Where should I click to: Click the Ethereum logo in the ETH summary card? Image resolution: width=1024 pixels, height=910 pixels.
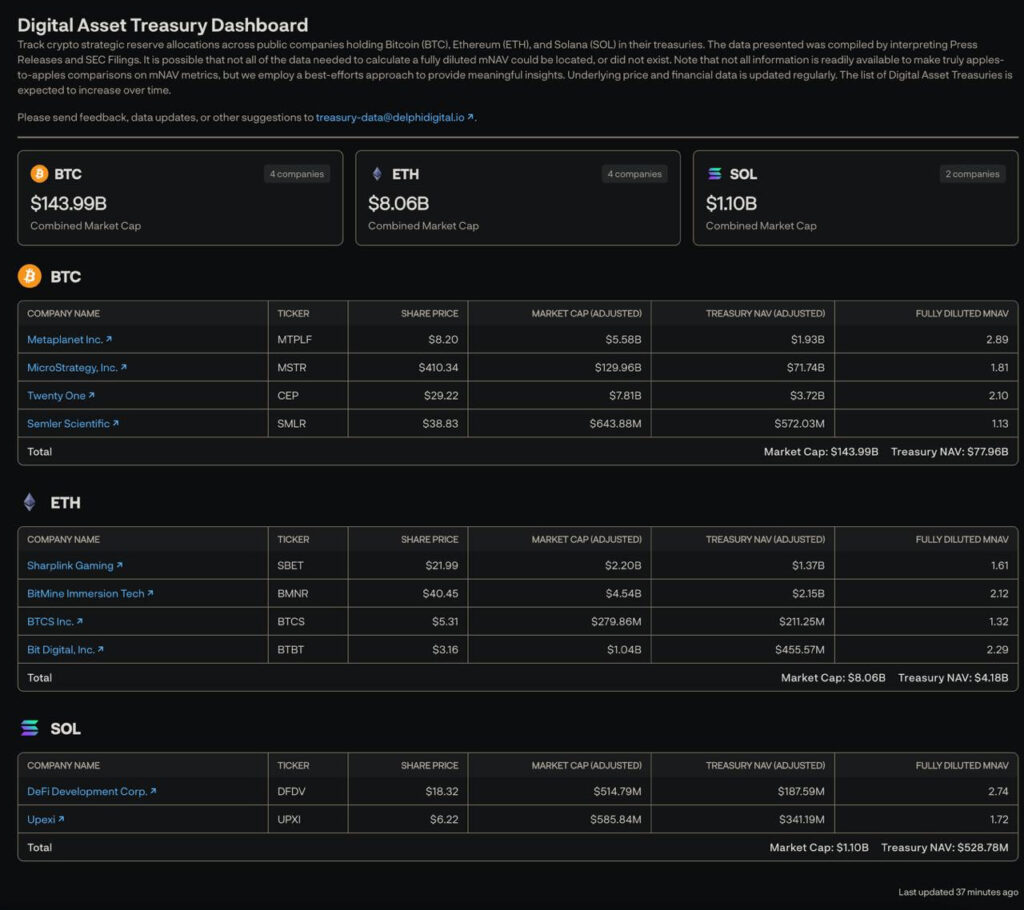click(378, 173)
